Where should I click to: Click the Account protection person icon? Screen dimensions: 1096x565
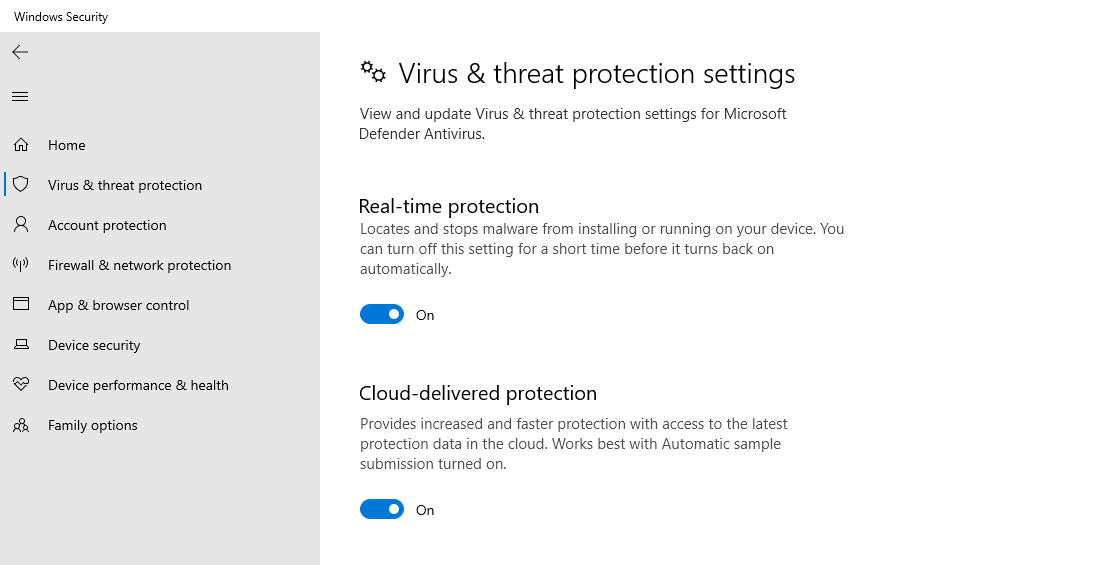[x=21, y=225]
